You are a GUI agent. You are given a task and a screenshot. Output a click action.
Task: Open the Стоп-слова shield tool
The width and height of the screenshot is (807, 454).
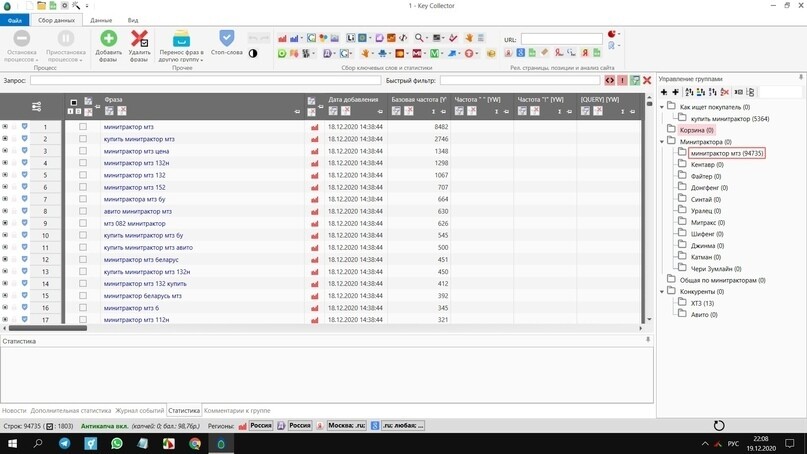point(226,38)
